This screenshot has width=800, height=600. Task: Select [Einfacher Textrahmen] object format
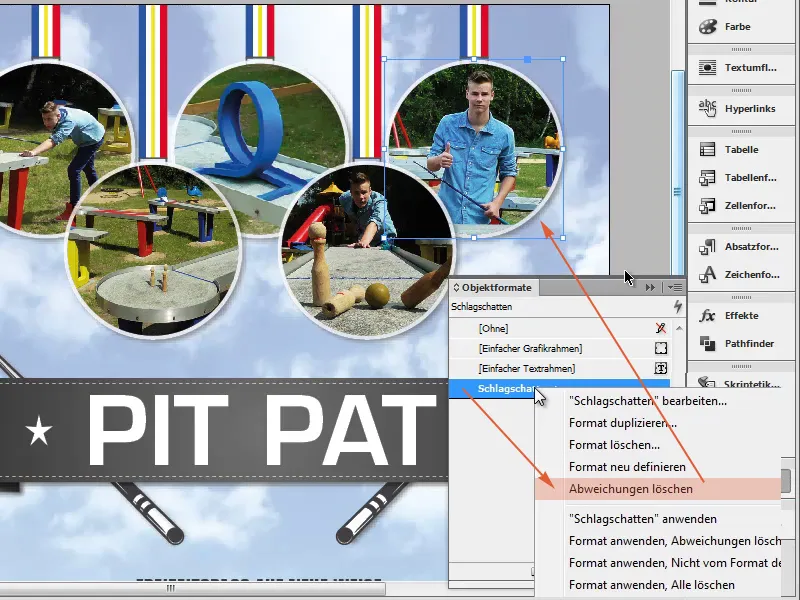tap(559, 368)
